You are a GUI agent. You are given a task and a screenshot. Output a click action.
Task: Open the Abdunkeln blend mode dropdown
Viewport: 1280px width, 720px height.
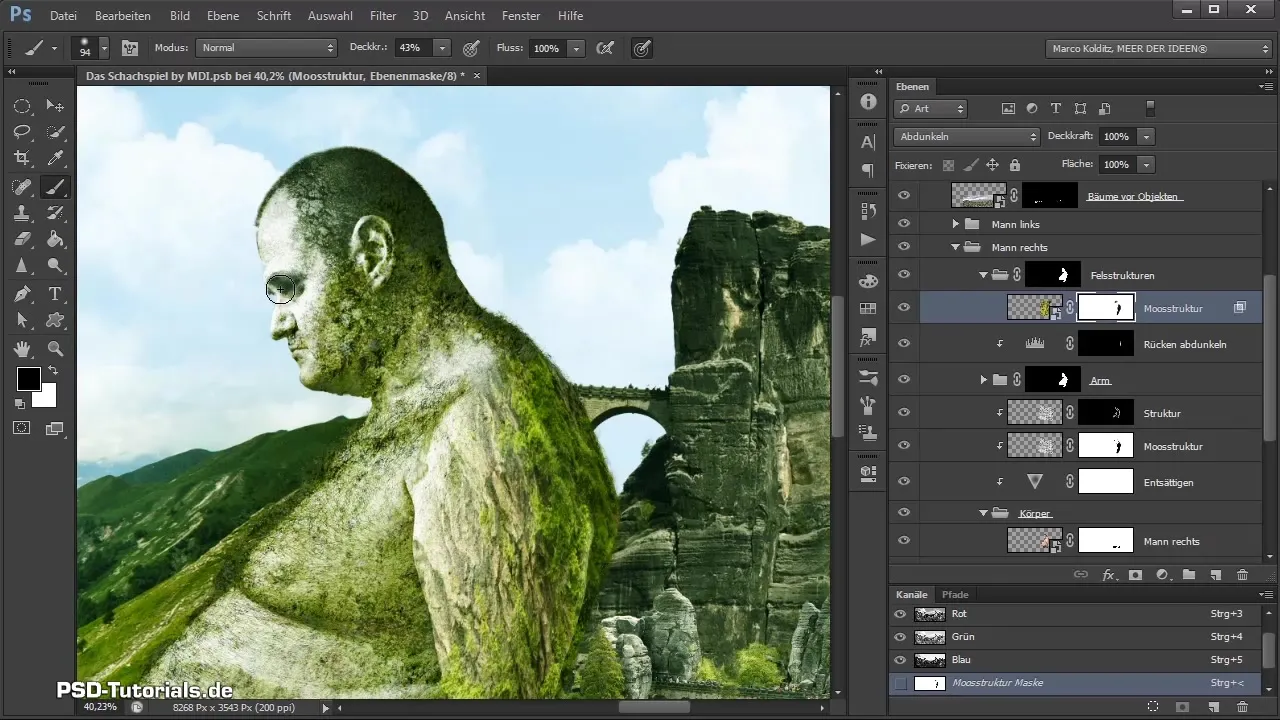(967, 136)
